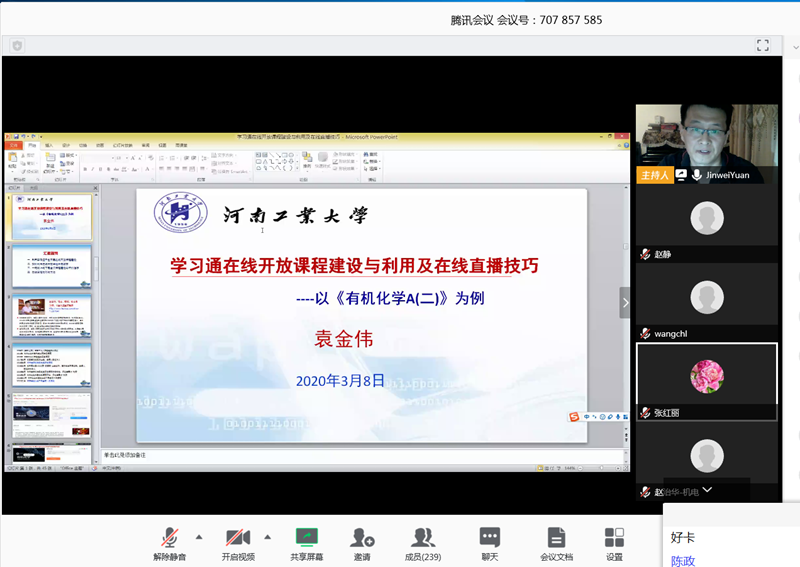Collapse the participant video sidebar arrow
The width and height of the screenshot is (800, 567).
pyautogui.click(x=626, y=302)
